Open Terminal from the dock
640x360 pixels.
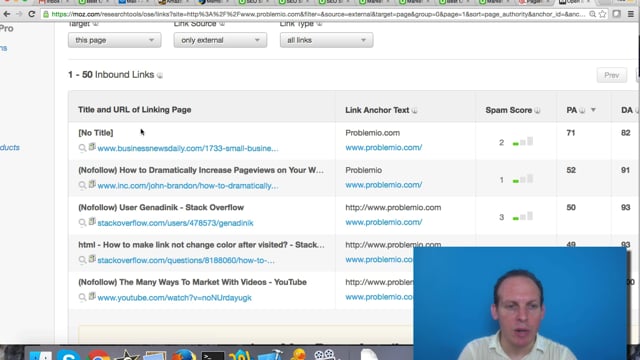tap(213, 356)
